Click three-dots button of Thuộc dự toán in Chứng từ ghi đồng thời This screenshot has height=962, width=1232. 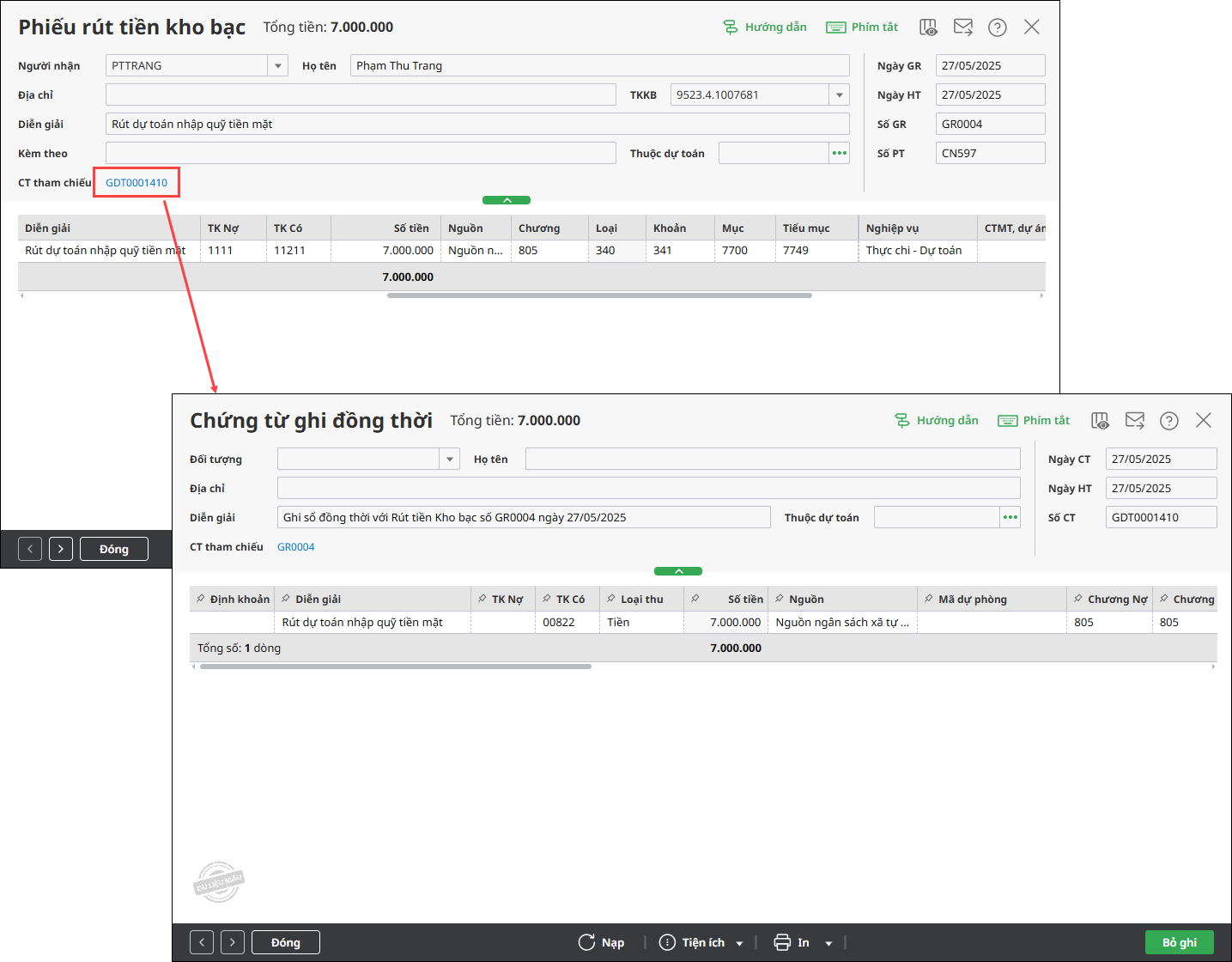[x=1010, y=517]
